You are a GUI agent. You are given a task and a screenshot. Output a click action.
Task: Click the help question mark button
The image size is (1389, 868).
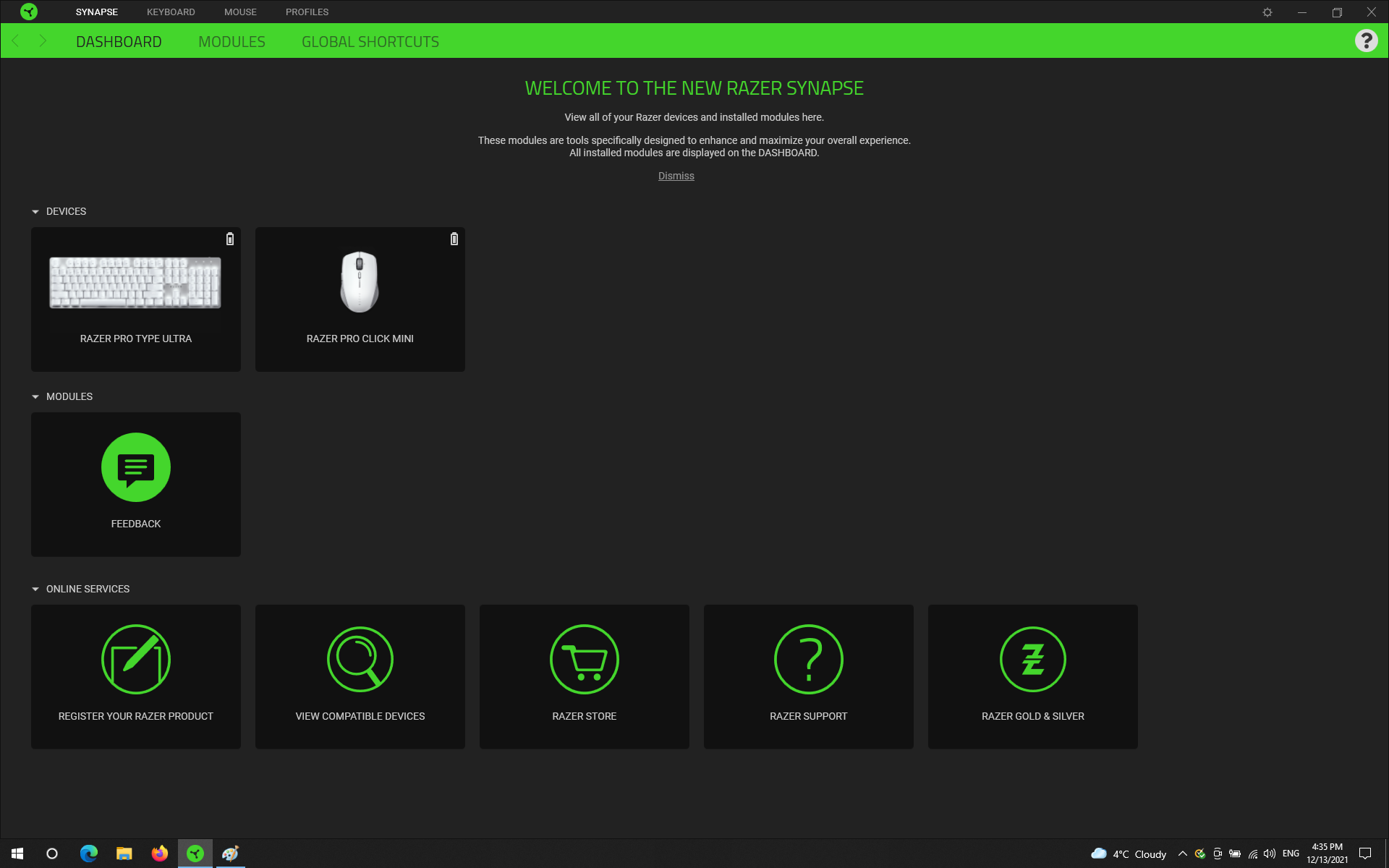(x=1366, y=41)
